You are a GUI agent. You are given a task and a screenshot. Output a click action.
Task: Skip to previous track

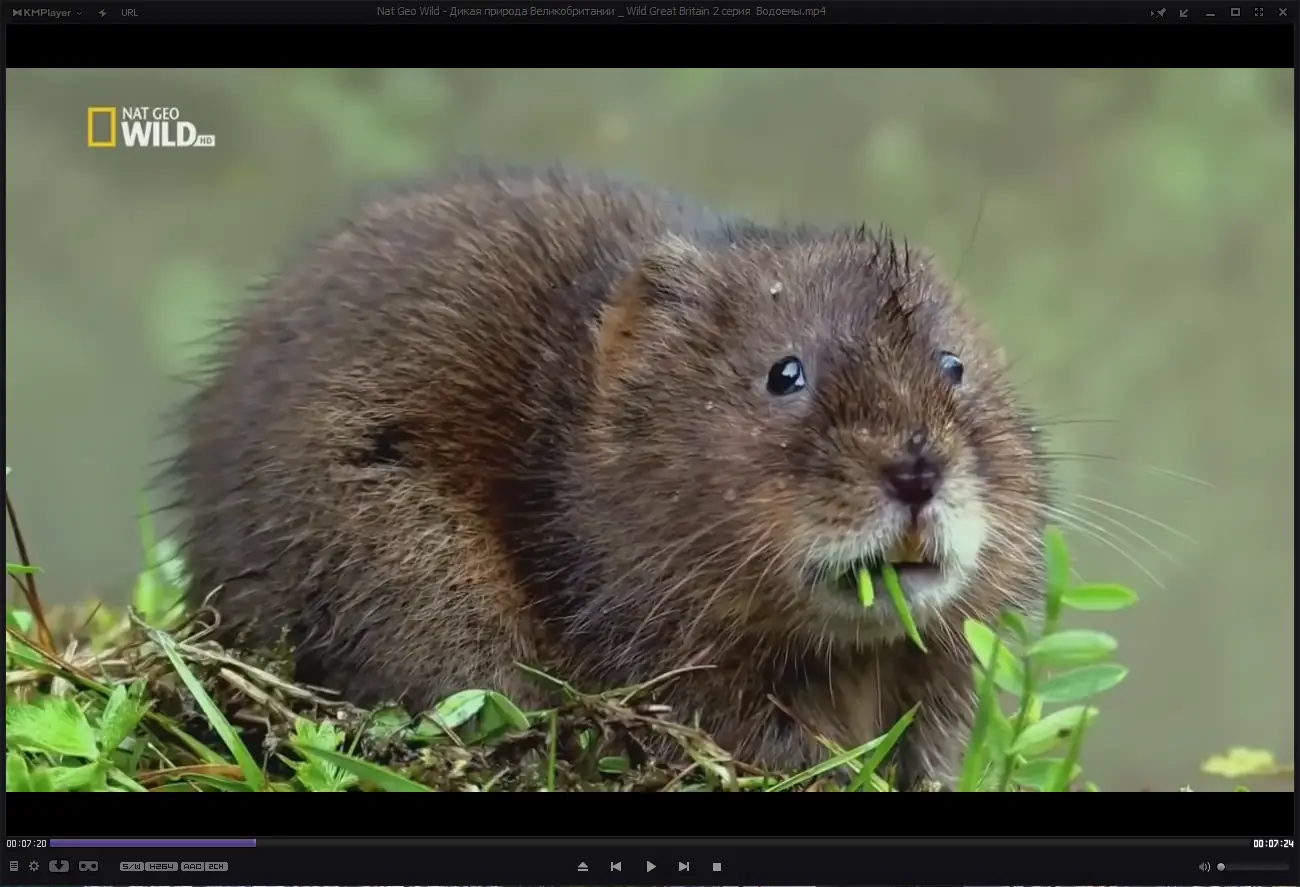point(616,867)
